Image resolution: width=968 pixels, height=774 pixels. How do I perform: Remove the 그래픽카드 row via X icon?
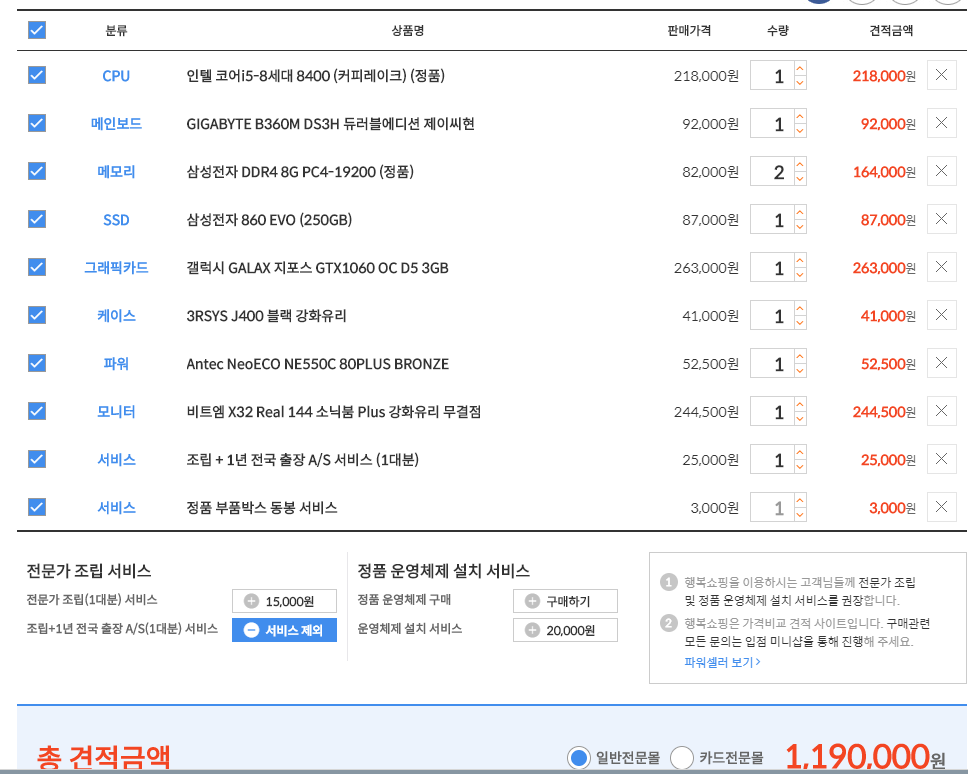tap(941, 268)
